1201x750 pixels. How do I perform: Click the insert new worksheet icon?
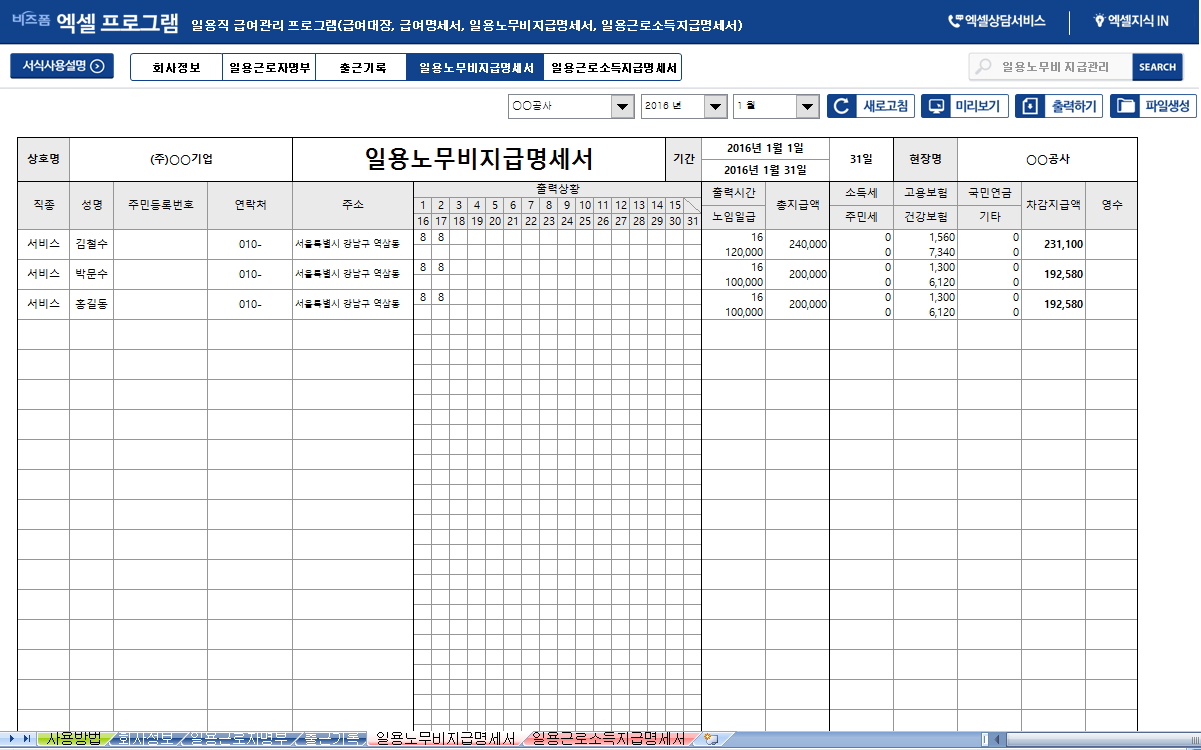click(x=711, y=739)
